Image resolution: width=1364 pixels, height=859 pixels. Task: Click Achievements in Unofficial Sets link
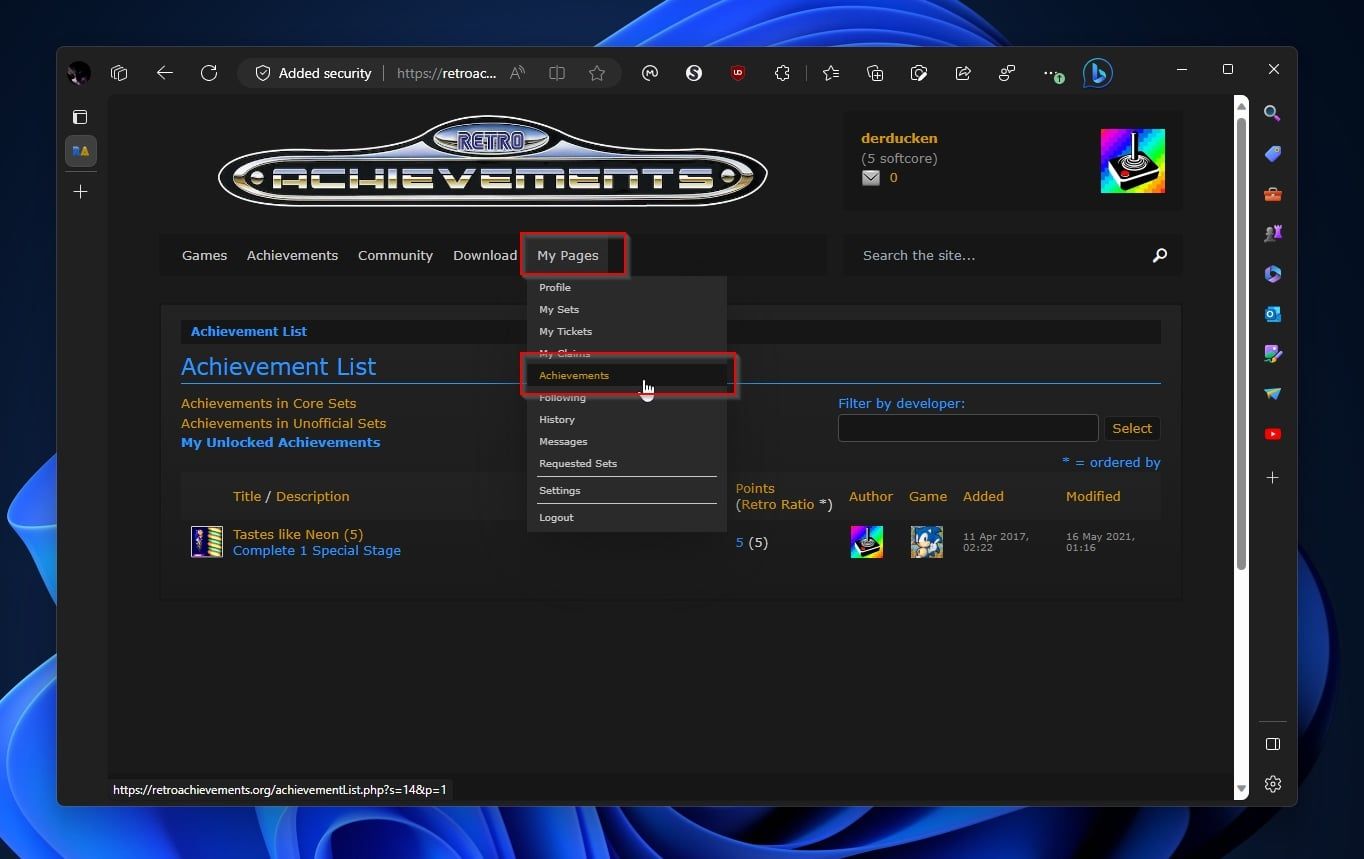point(283,423)
